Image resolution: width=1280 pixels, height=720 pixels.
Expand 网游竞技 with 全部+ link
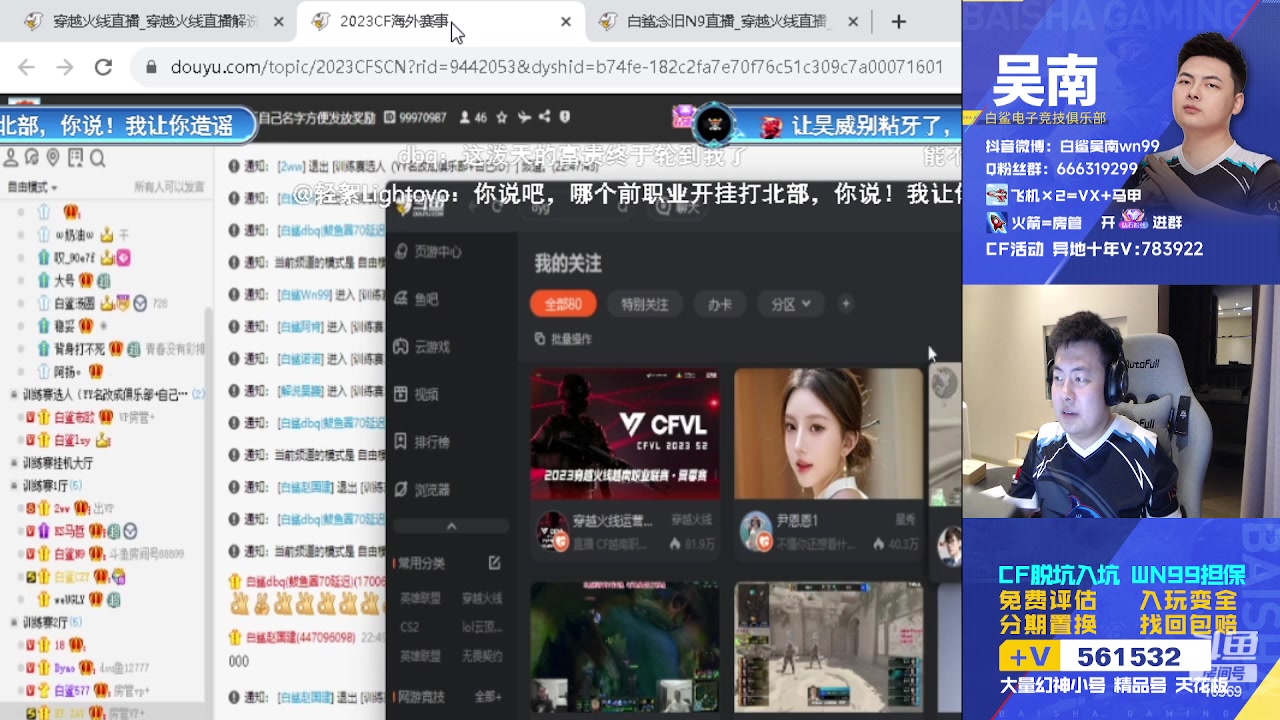(x=488, y=696)
